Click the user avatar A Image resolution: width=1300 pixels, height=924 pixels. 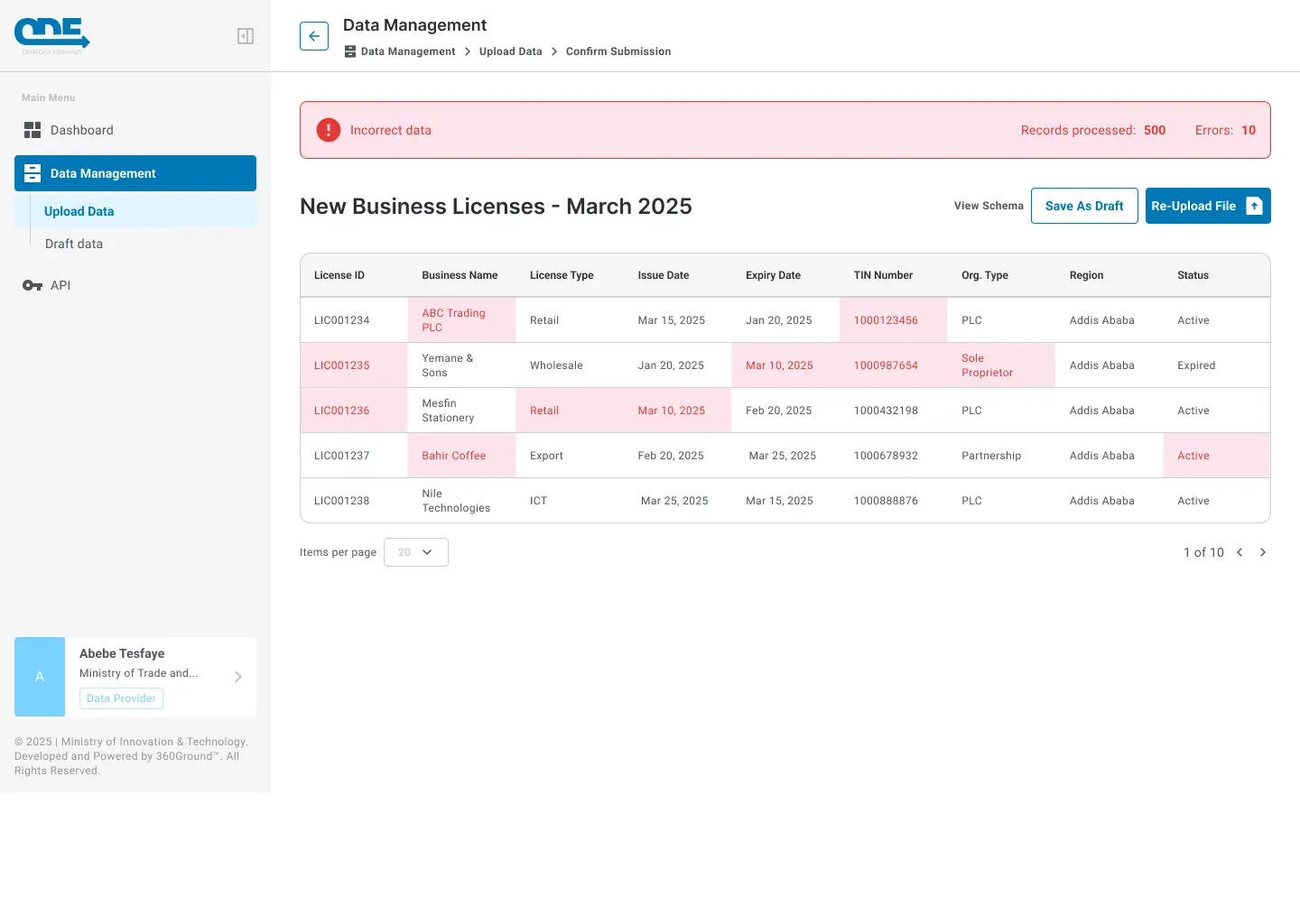pos(40,677)
